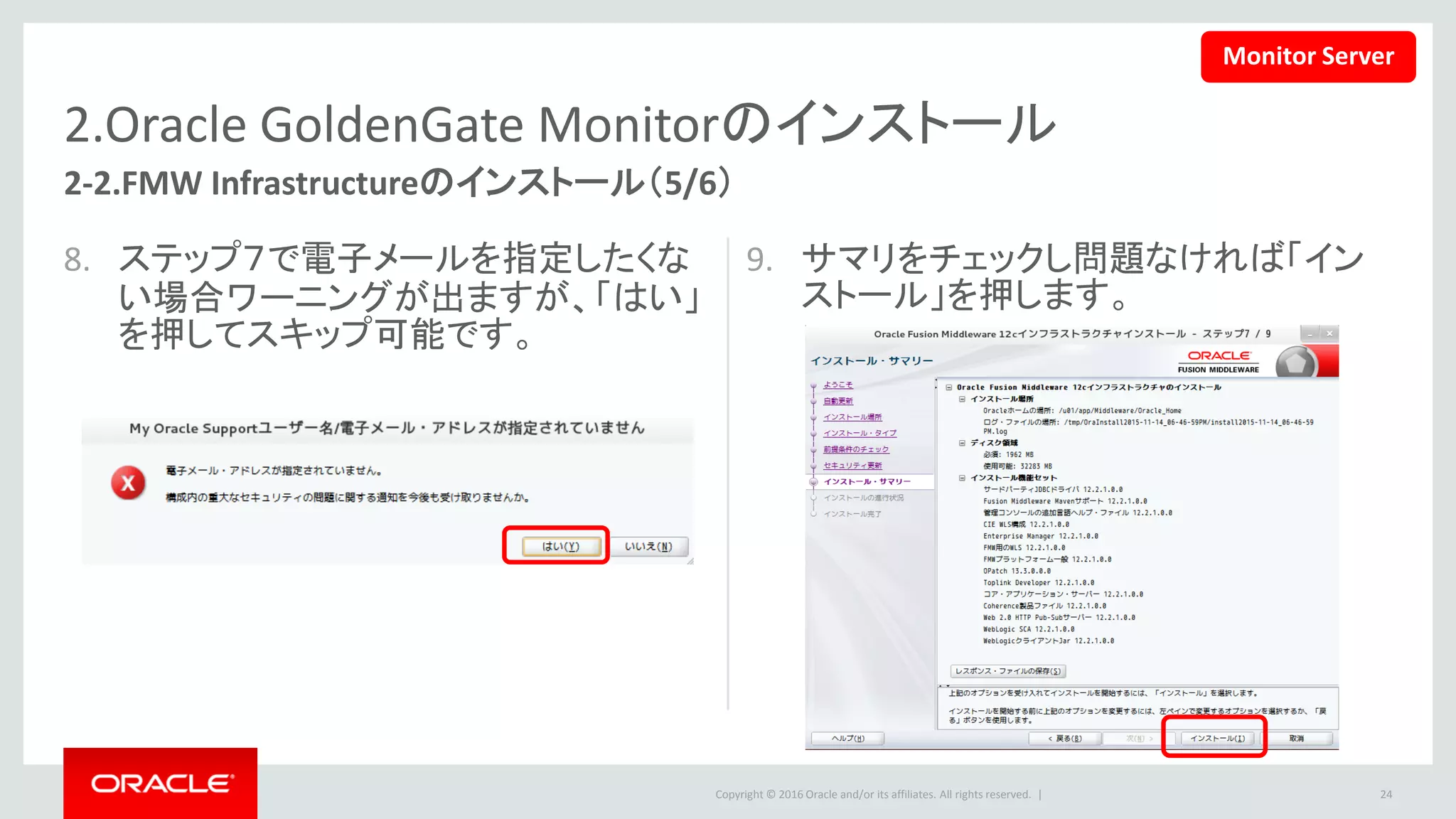Select the 使用可能: 32283 MB row
1456x819 pixels.
1017,466
